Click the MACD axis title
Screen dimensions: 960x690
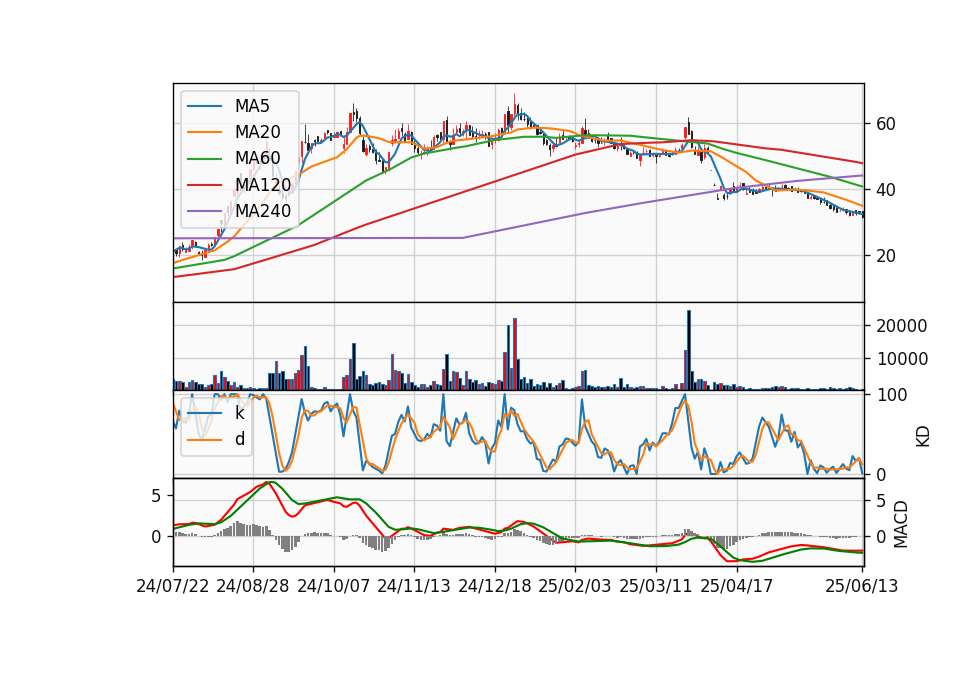click(x=901, y=524)
